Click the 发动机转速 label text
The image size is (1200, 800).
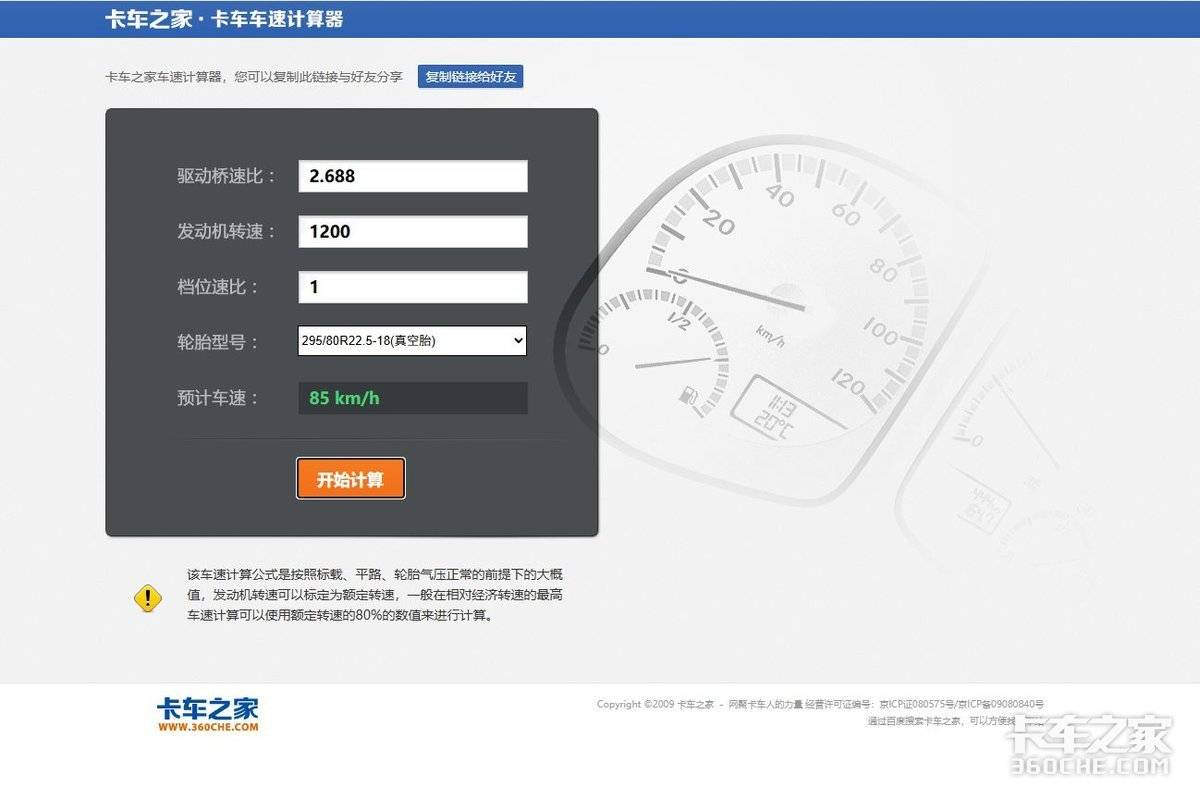click(x=226, y=232)
